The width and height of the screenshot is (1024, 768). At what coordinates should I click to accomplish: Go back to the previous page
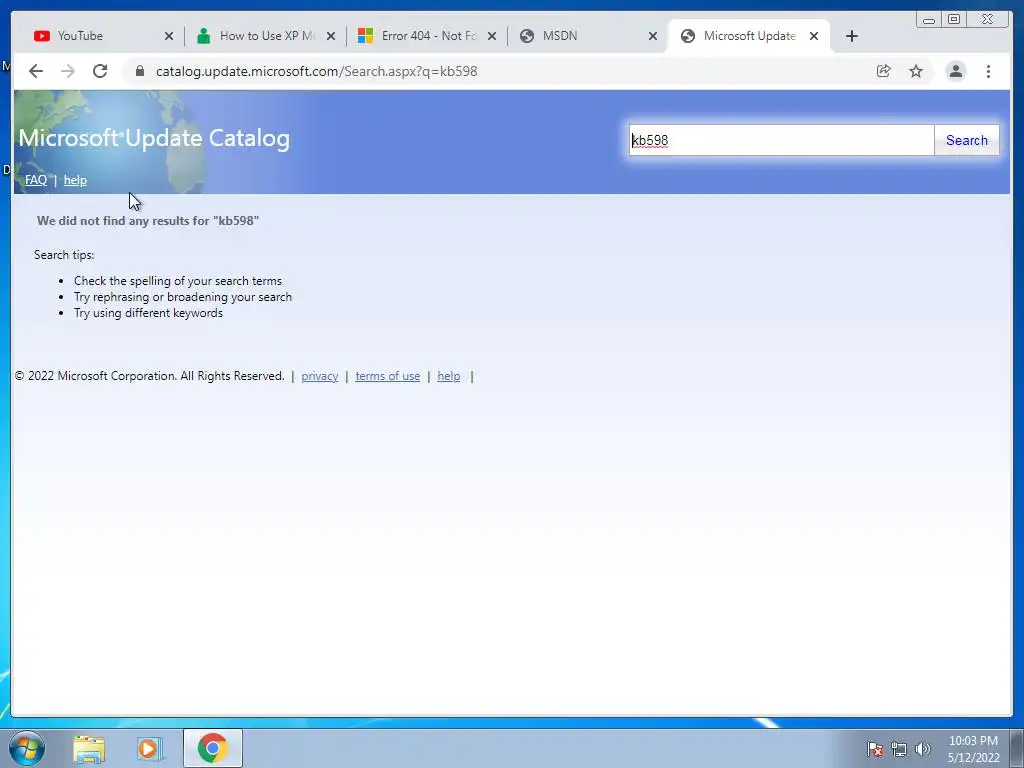(x=36, y=71)
